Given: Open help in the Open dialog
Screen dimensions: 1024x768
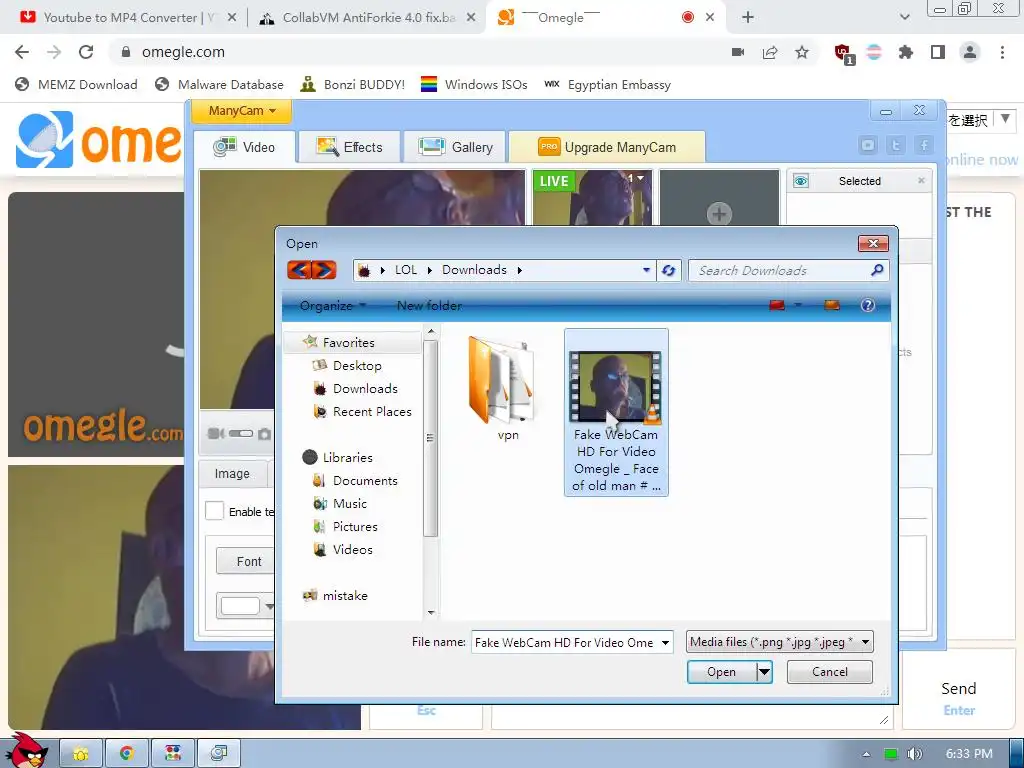Looking at the screenshot, I should 867,305.
